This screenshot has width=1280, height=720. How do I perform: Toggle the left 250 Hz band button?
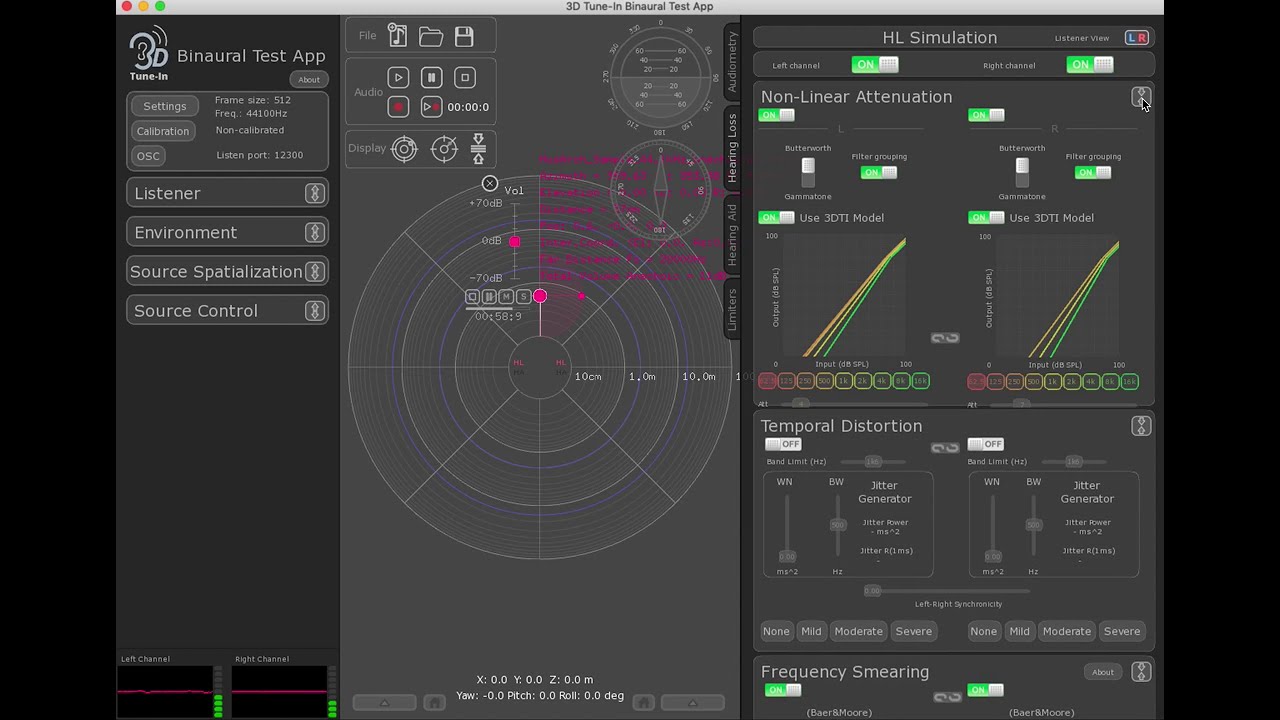click(805, 381)
